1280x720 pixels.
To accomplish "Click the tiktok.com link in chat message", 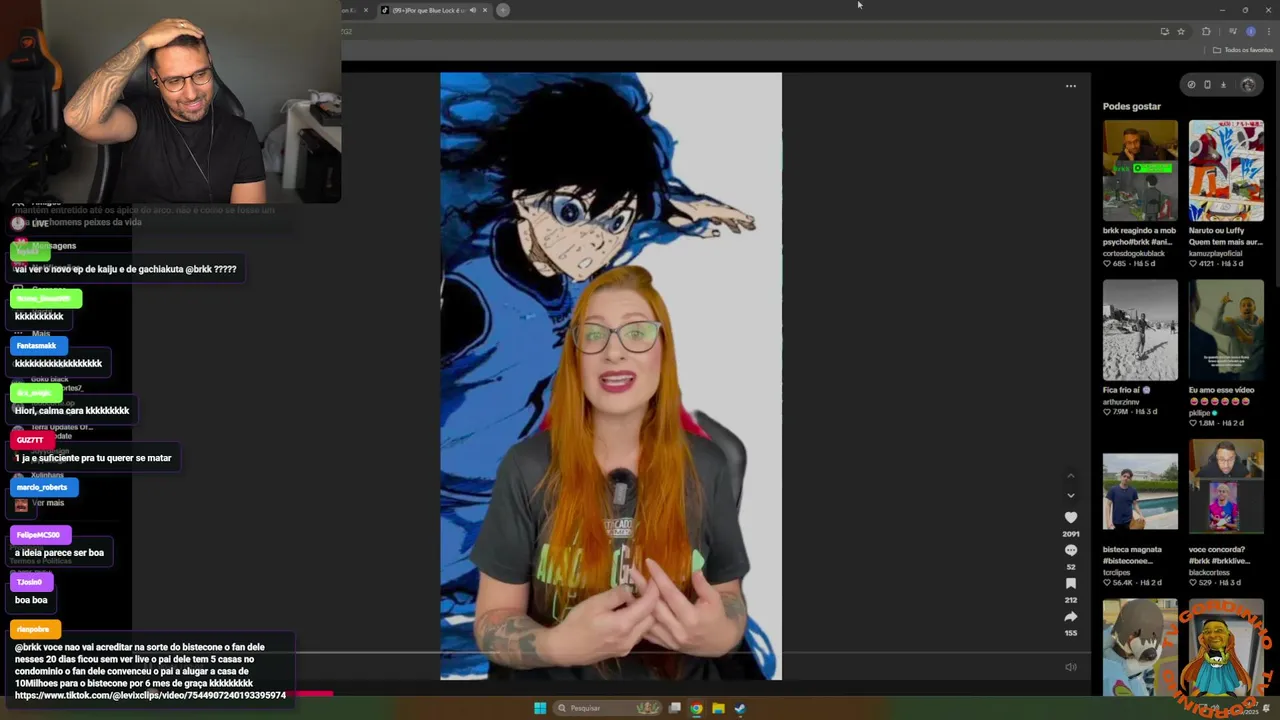I will 150,695.
